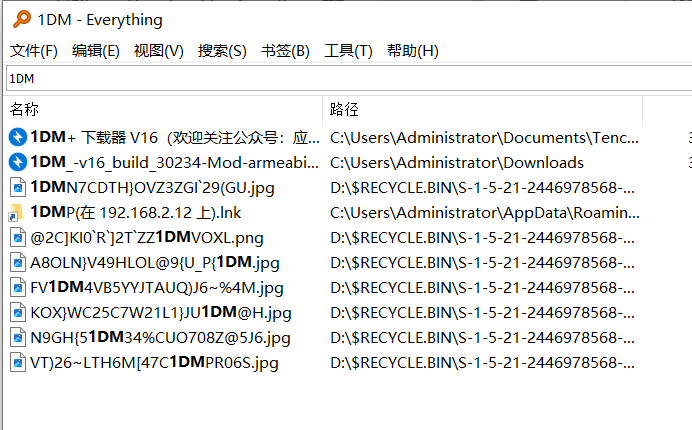Open the 视图(V) menu

click(159, 51)
